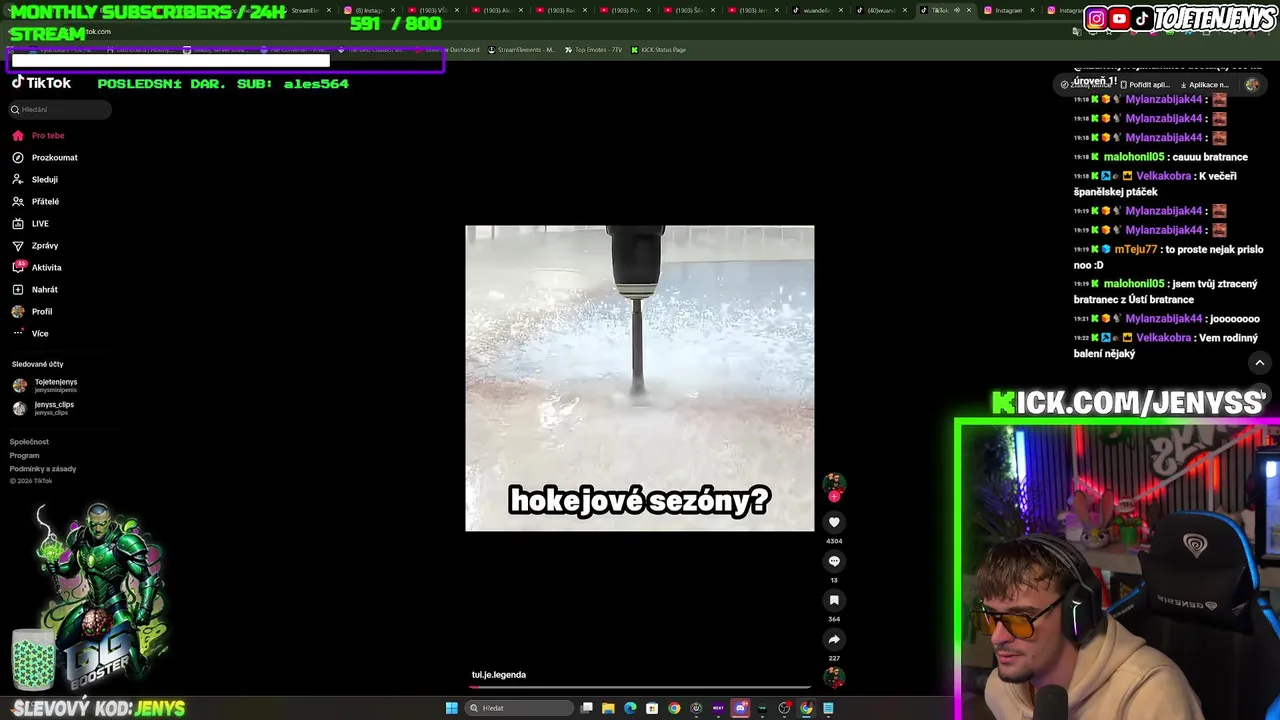Image resolution: width=1280 pixels, height=720 pixels.
Task: Open the video author's avatar
Action: pos(834,483)
